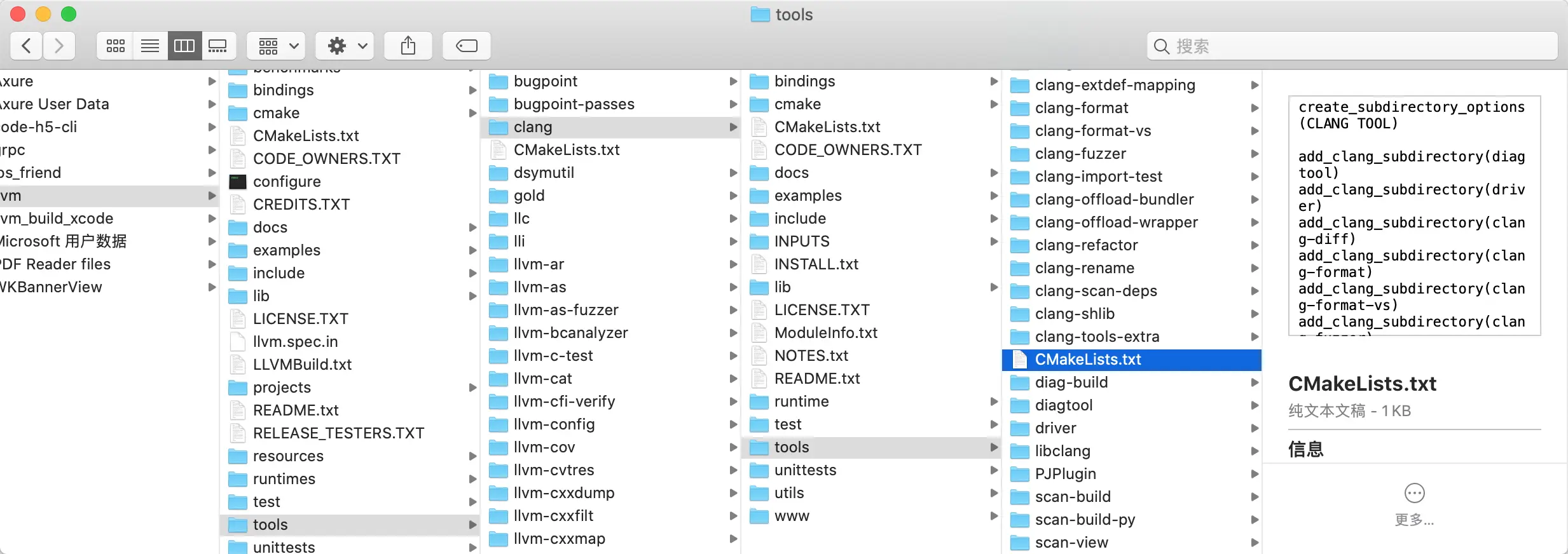This screenshot has height=554, width=1568.
Task: Click the gold folder icon
Action: [499, 196]
